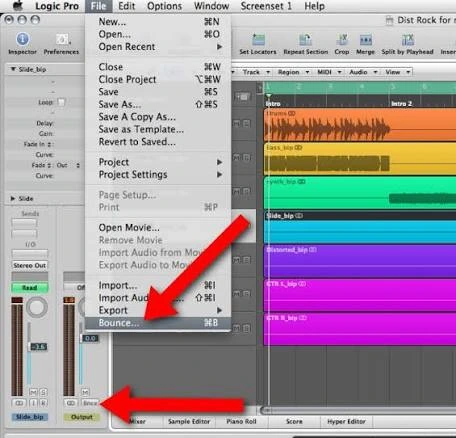
Task: Click the Set Locators toolbar icon
Action: point(258,40)
